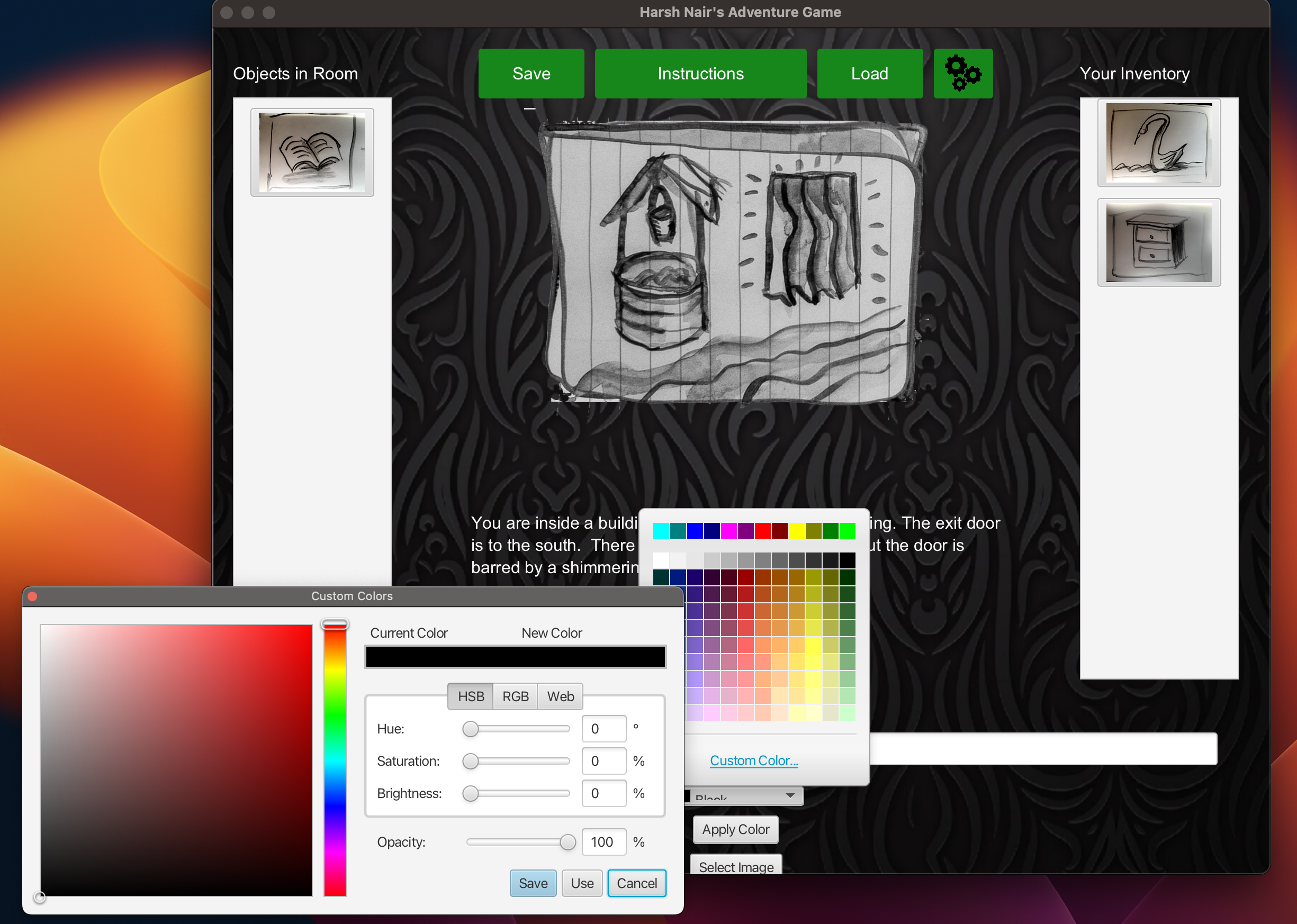Open the Black color dropdown arrow
Image resolution: width=1297 pixels, height=924 pixels.
coord(789,795)
